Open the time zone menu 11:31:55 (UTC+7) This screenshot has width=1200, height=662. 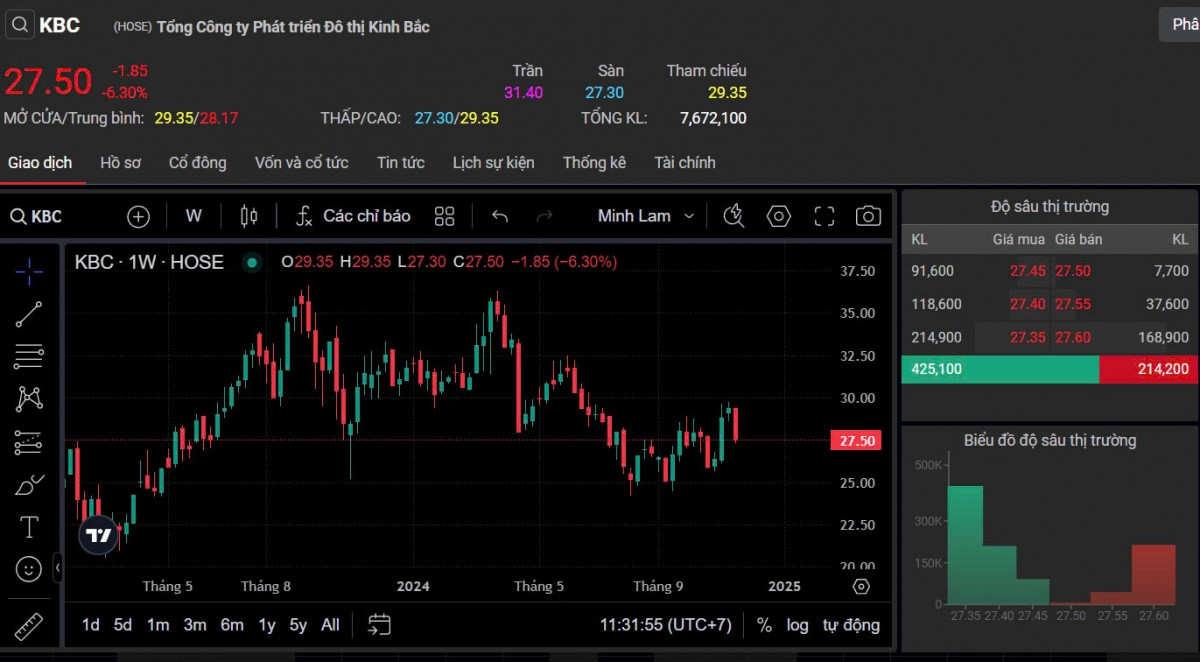tap(666, 625)
